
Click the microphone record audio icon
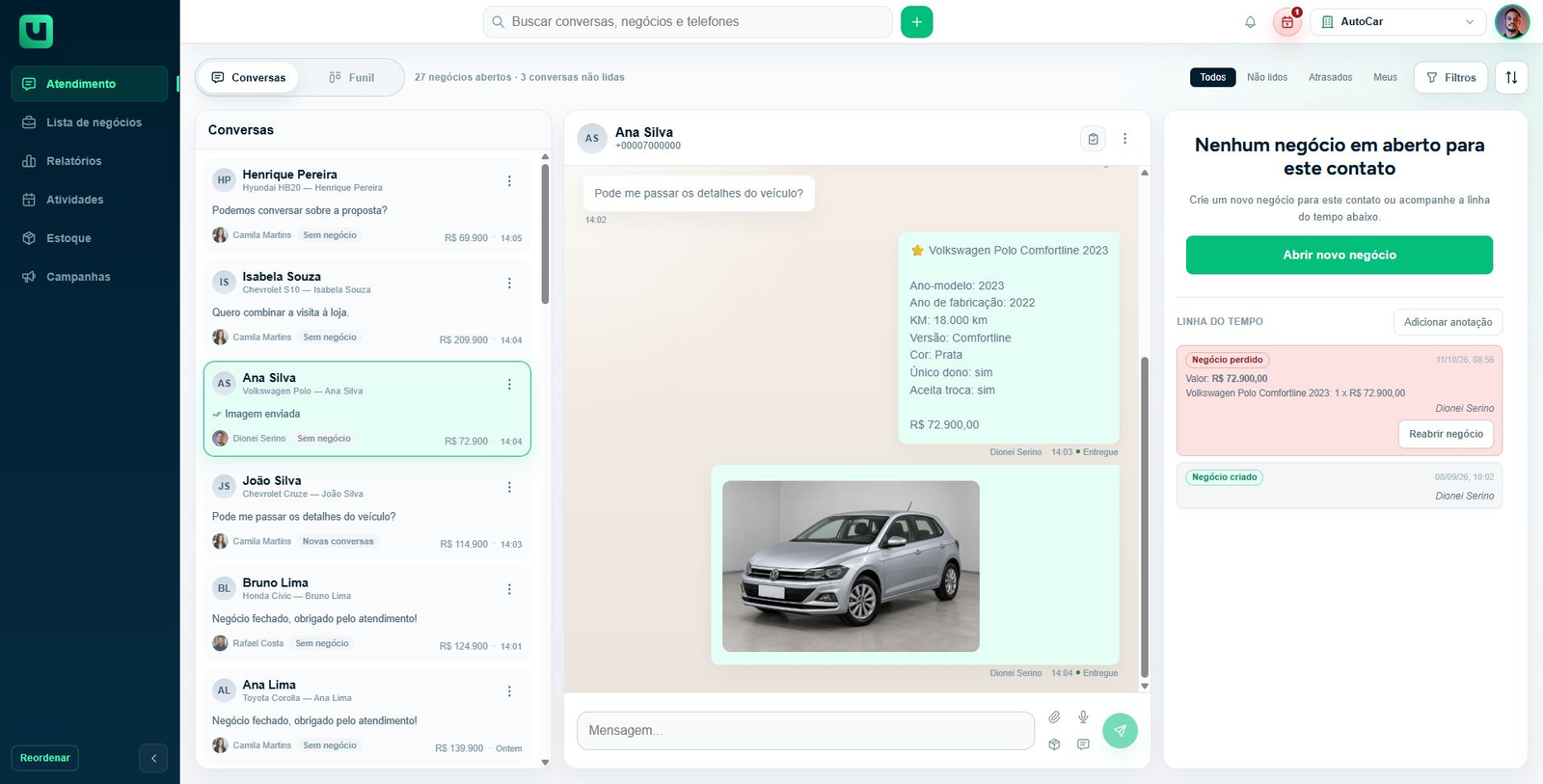pyautogui.click(x=1083, y=717)
